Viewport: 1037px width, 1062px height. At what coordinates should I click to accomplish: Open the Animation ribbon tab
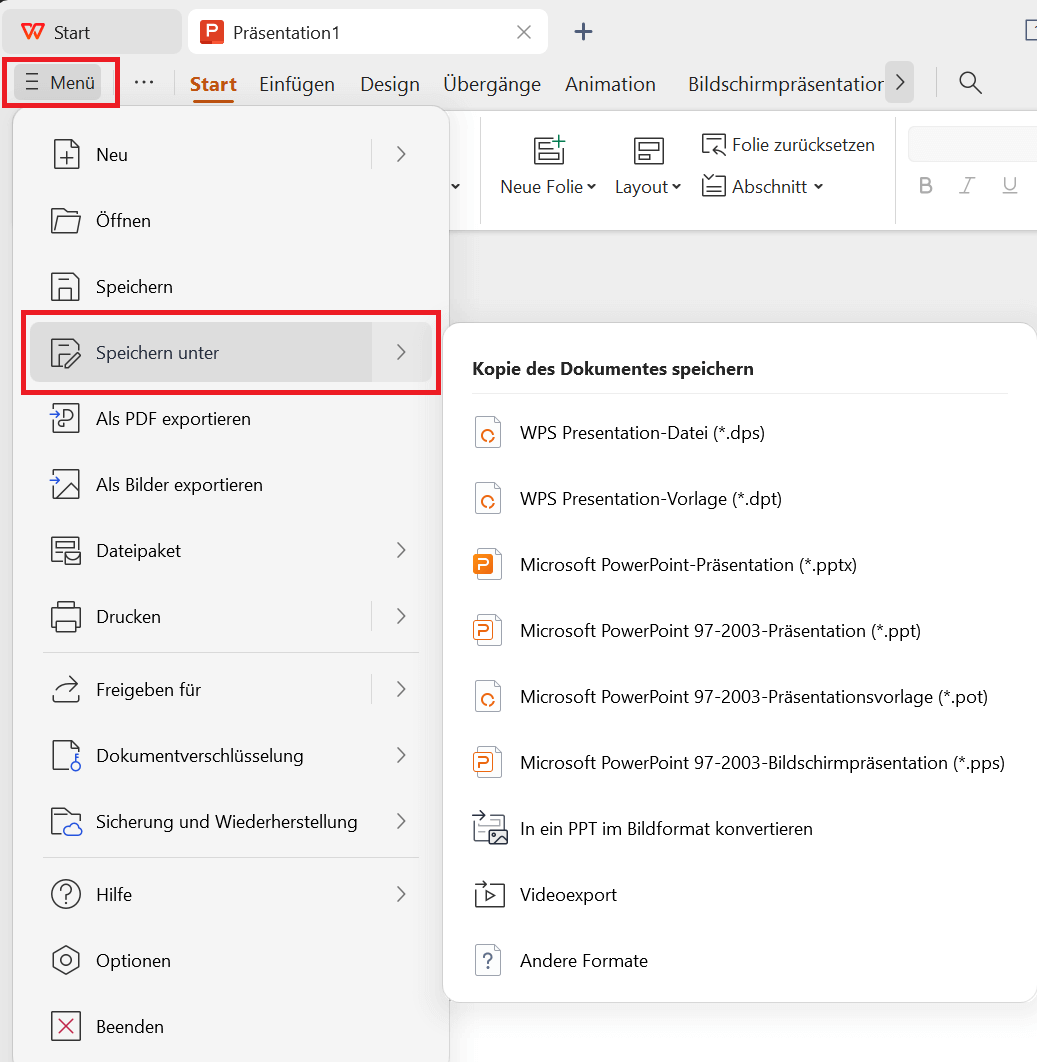coord(610,84)
